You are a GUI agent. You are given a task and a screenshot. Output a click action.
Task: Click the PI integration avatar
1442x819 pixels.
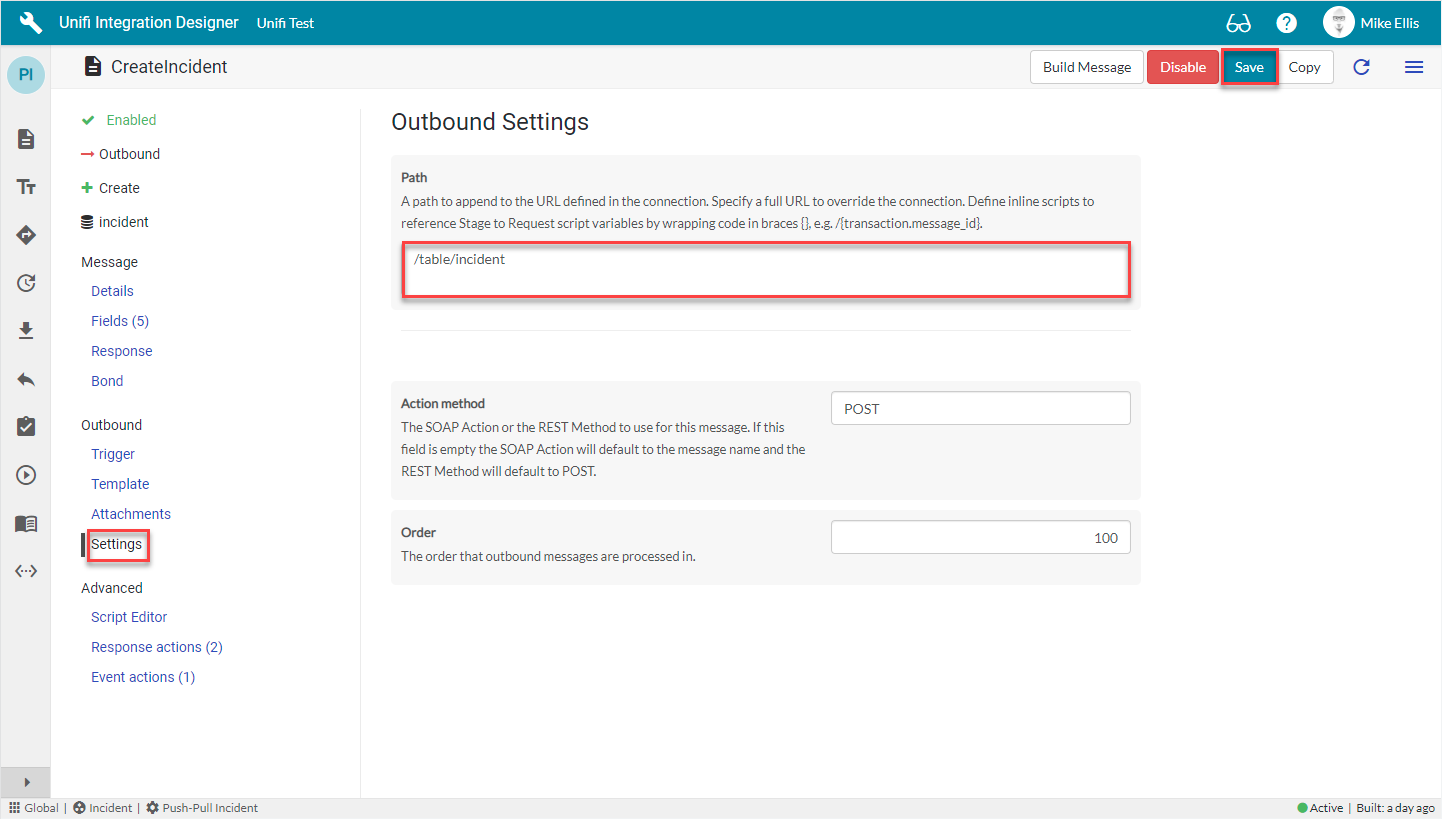tap(26, 75)
